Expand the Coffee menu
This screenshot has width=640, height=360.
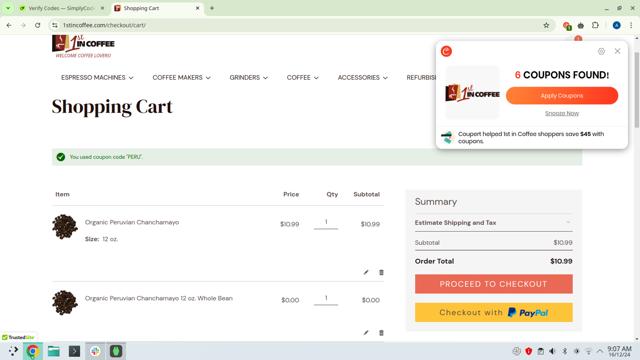[x=302, y=78]
